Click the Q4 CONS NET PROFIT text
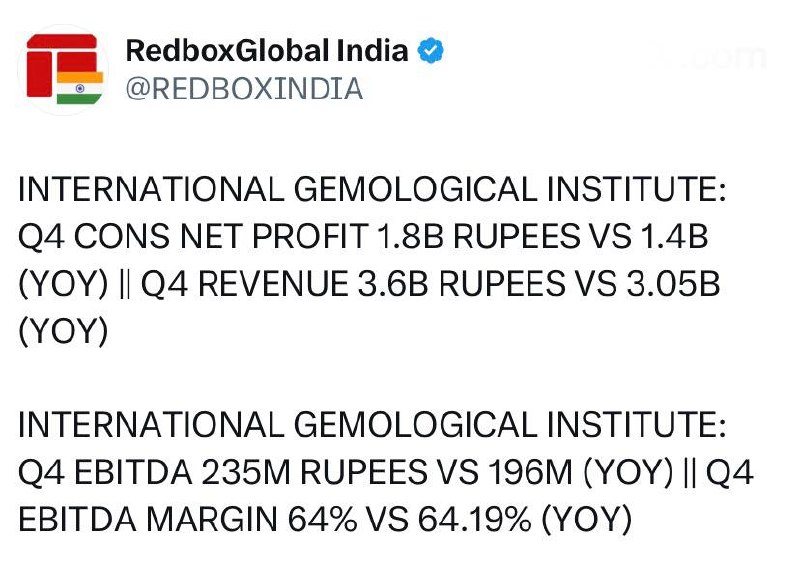Screen dimensions: 800x565 (193, 236)
